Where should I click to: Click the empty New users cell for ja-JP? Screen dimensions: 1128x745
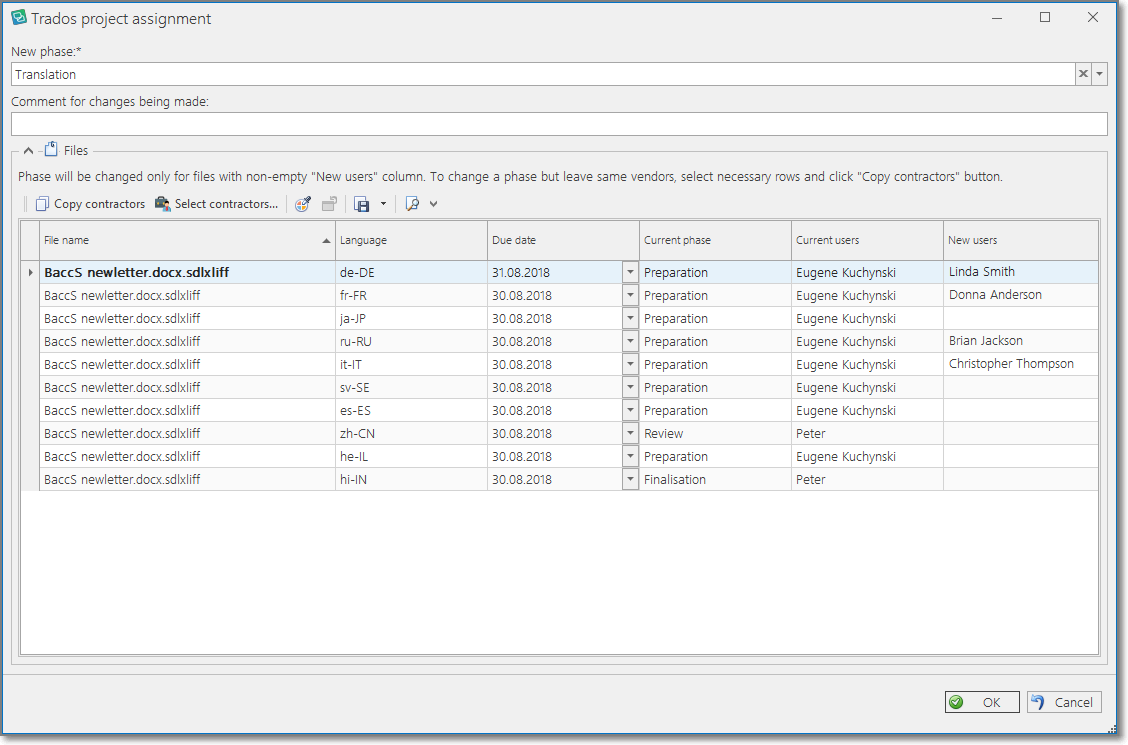click(x=1021, y=319)
